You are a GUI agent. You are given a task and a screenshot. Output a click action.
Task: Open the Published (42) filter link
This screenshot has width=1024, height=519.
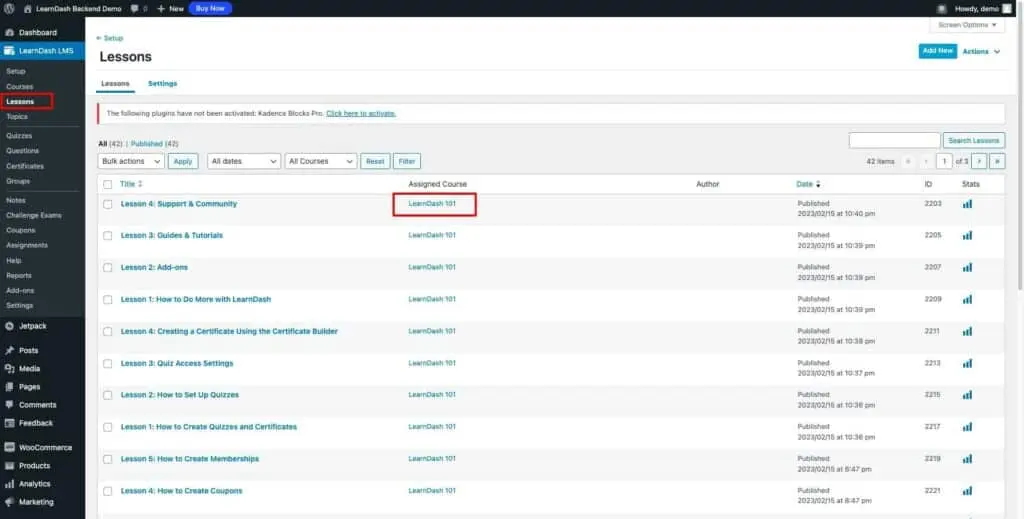click(155, 144)
